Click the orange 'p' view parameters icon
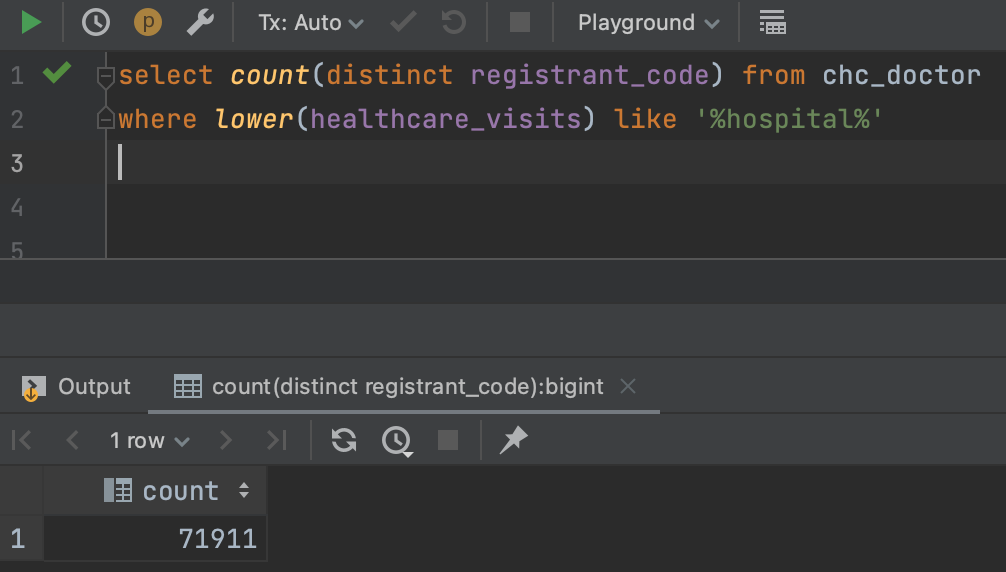Screen dimensions: 1006x572 click(148, 22)
